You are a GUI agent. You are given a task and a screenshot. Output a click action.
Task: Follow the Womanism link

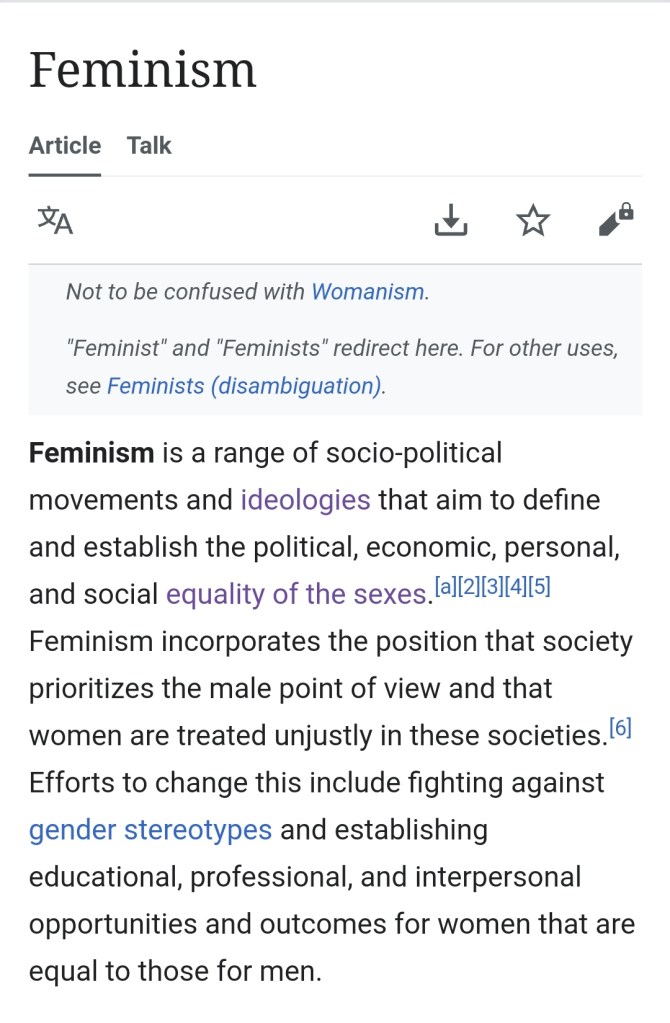(x=368, y=292)
